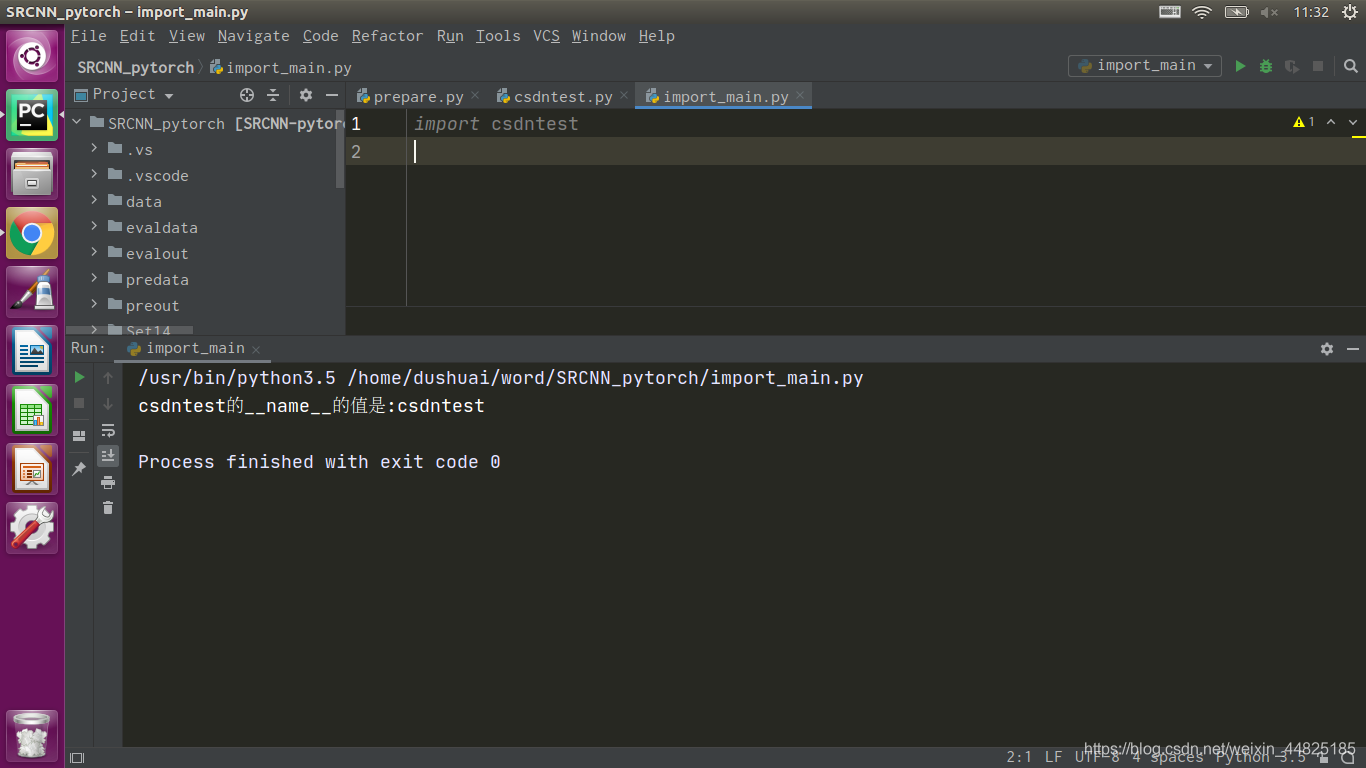The width and height of the screenshot is (1366, 768).
Task: Open the Files manager in the dock
Action: [32, 174]
